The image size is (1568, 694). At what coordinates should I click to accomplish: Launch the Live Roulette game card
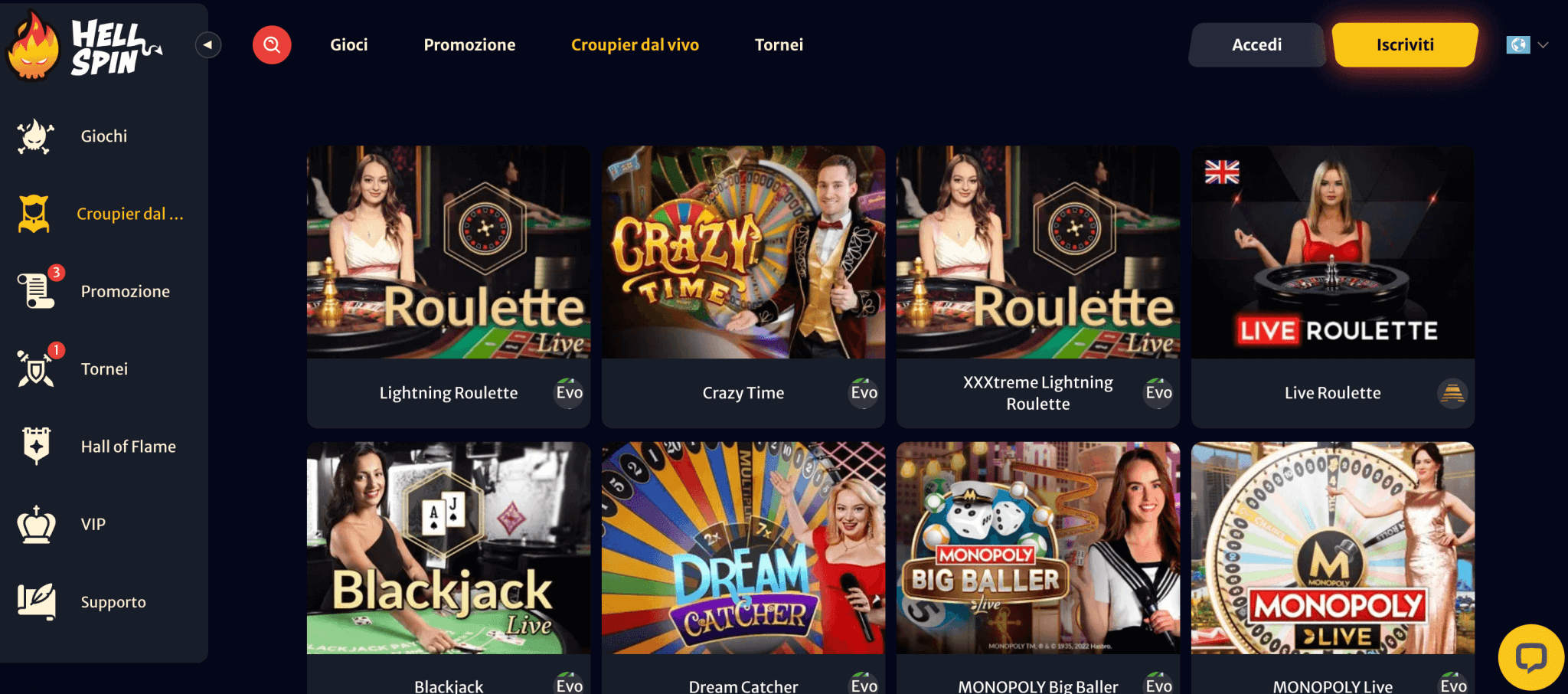pyautogui.click(x=1333, y=286)
